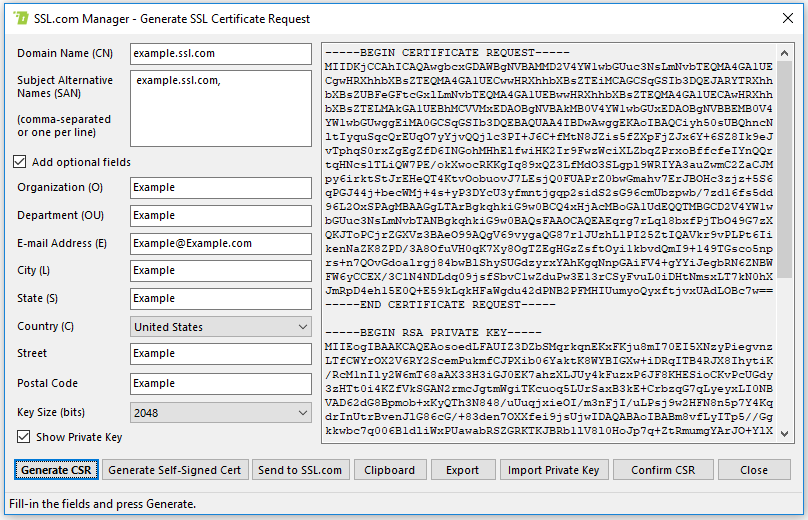Click inside the Subject Alternative Names box

[x=221, y=107]
